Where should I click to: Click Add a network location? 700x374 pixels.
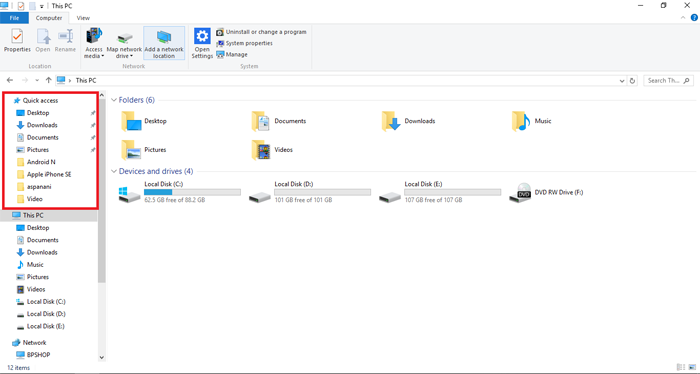[x=164, y=43]
